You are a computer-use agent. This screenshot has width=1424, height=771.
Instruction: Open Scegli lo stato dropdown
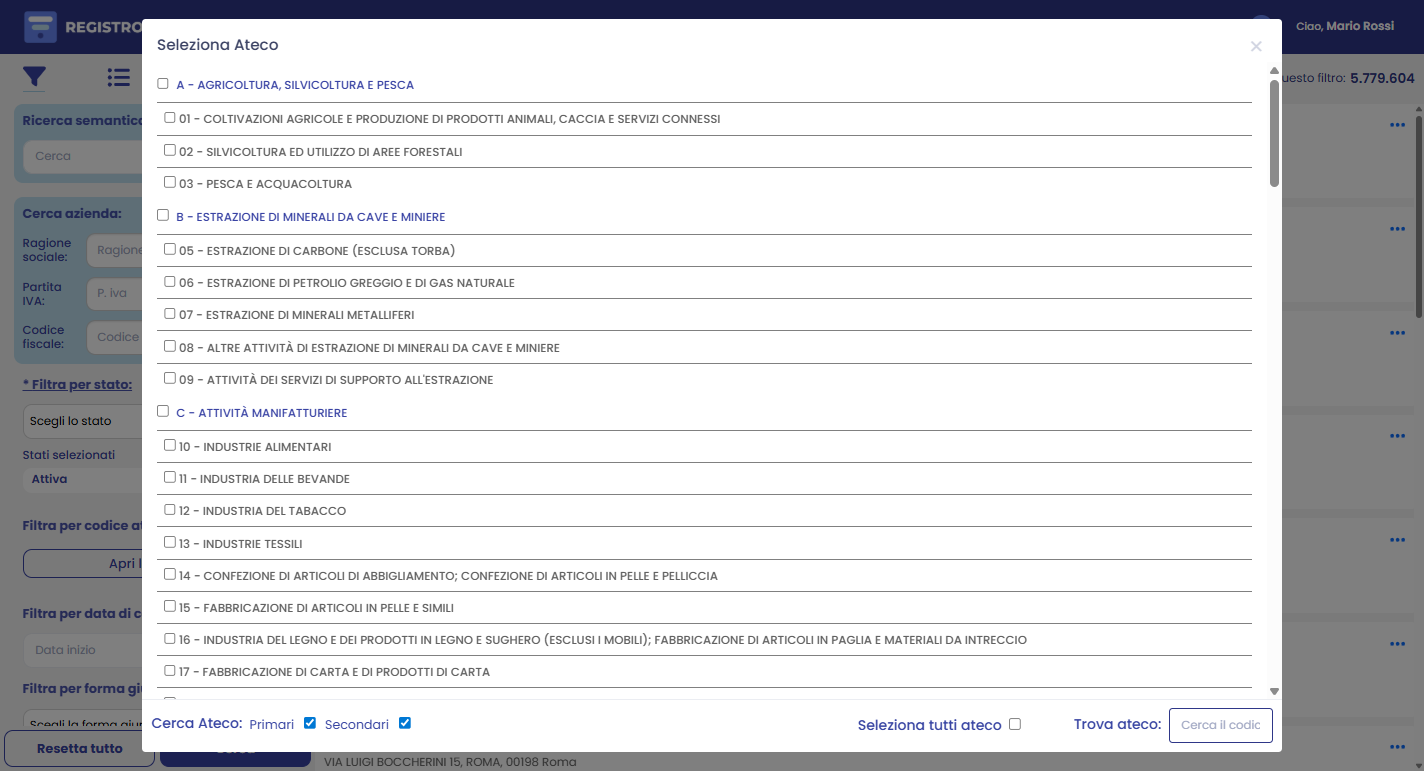pyautogui.click(x=84, y=421)
